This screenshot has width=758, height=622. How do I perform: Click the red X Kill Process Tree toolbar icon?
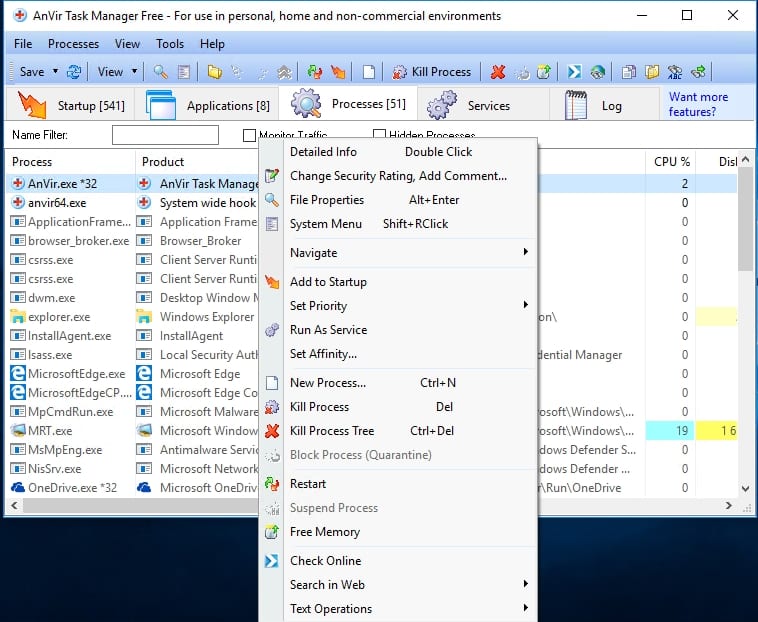click(x=497, y=72)
